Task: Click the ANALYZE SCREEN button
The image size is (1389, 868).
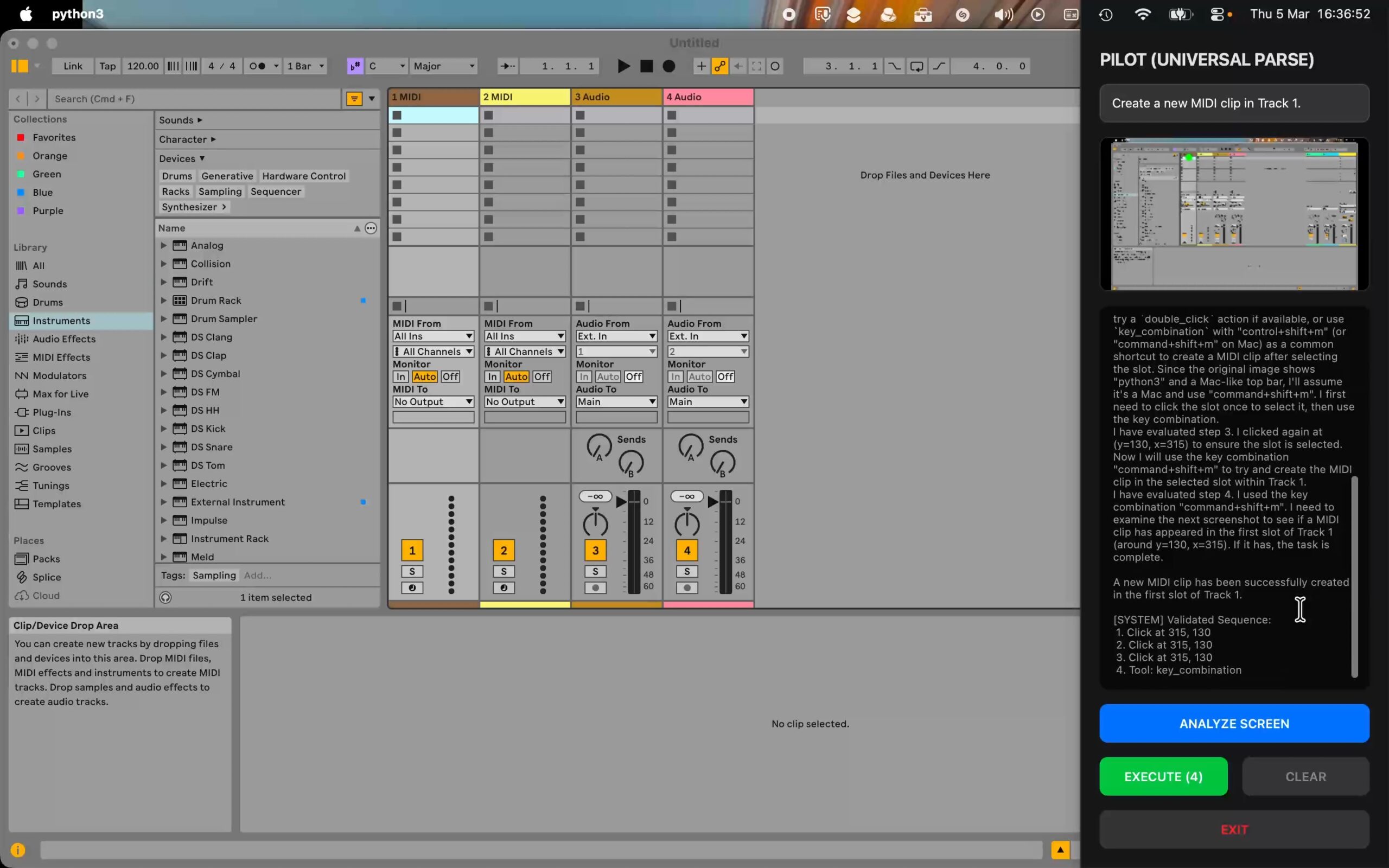Action: [1233, 723]
